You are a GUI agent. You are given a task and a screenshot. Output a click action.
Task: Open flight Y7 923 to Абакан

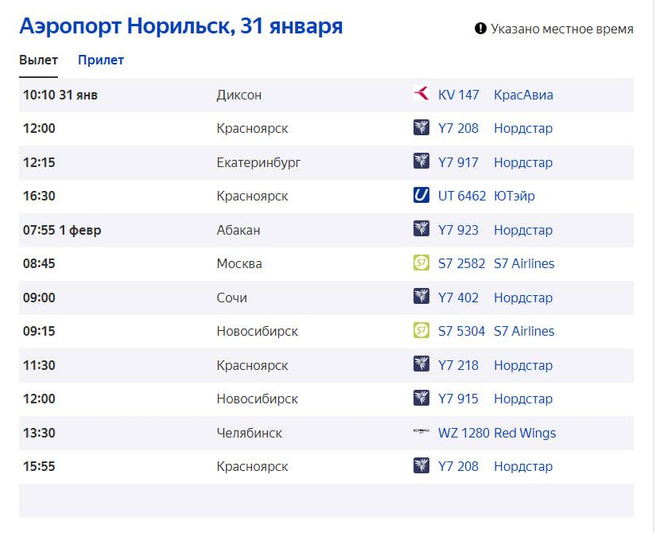459,230
